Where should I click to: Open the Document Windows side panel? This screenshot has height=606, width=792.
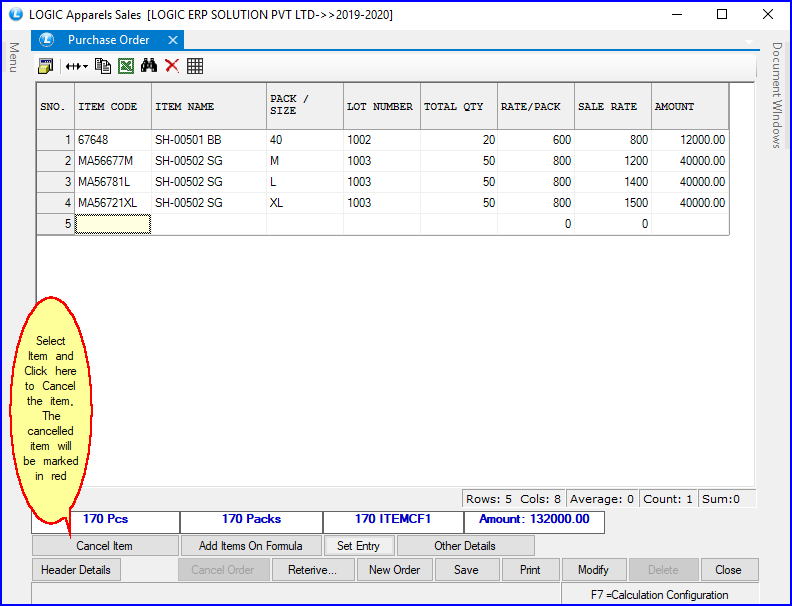777,95
